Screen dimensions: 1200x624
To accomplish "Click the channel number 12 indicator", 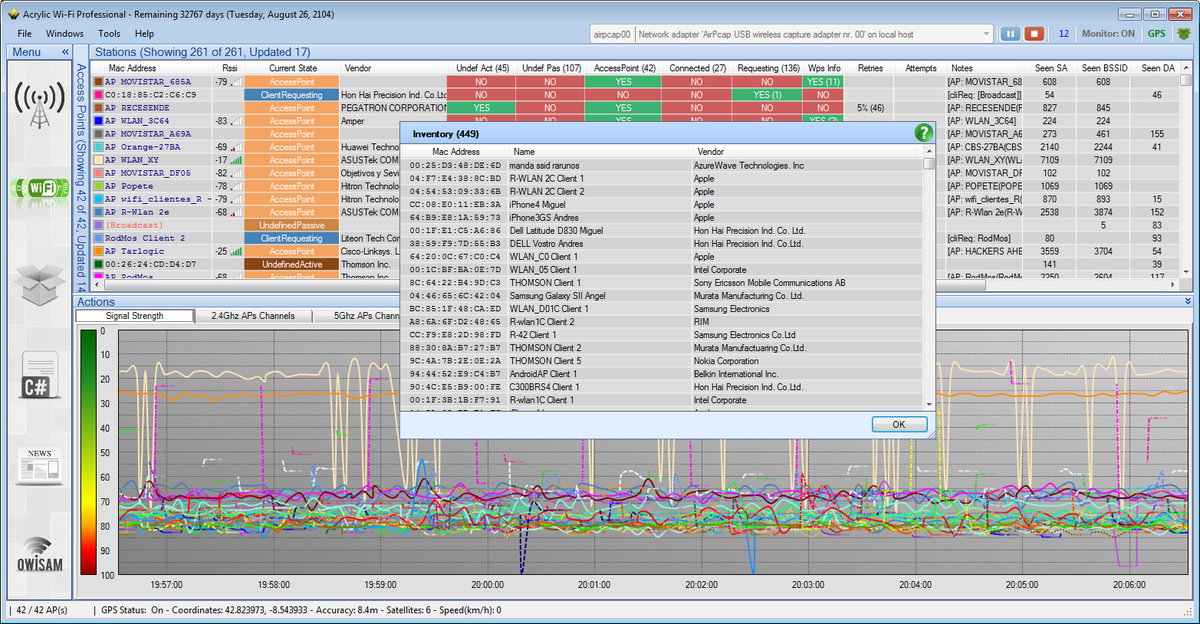I will tap(1063, 33).
